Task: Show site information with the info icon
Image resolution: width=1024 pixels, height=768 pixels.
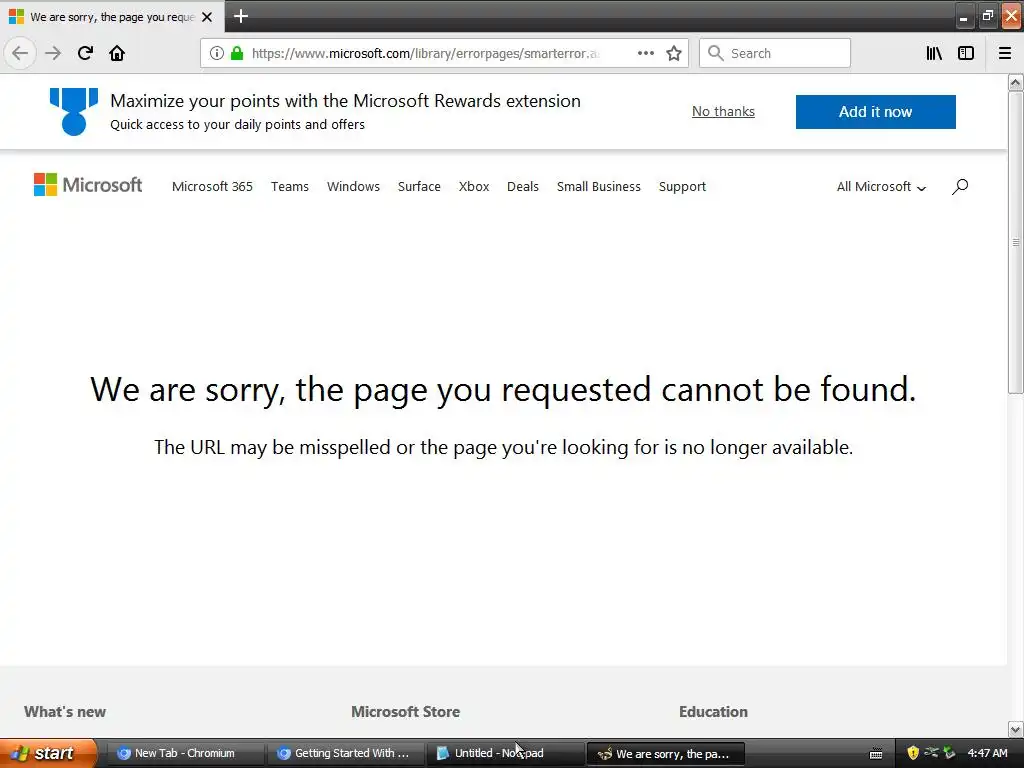Action: pyautogui.click(x=217, y=53)
